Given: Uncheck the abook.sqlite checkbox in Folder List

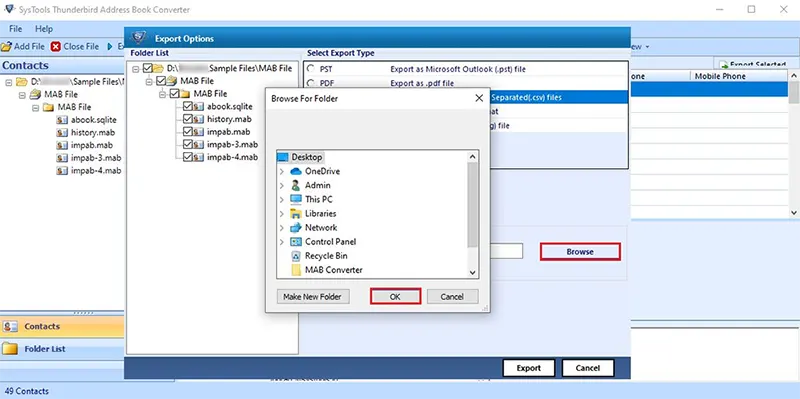Looking at the screenshot, I should click(x=187, y=106).
